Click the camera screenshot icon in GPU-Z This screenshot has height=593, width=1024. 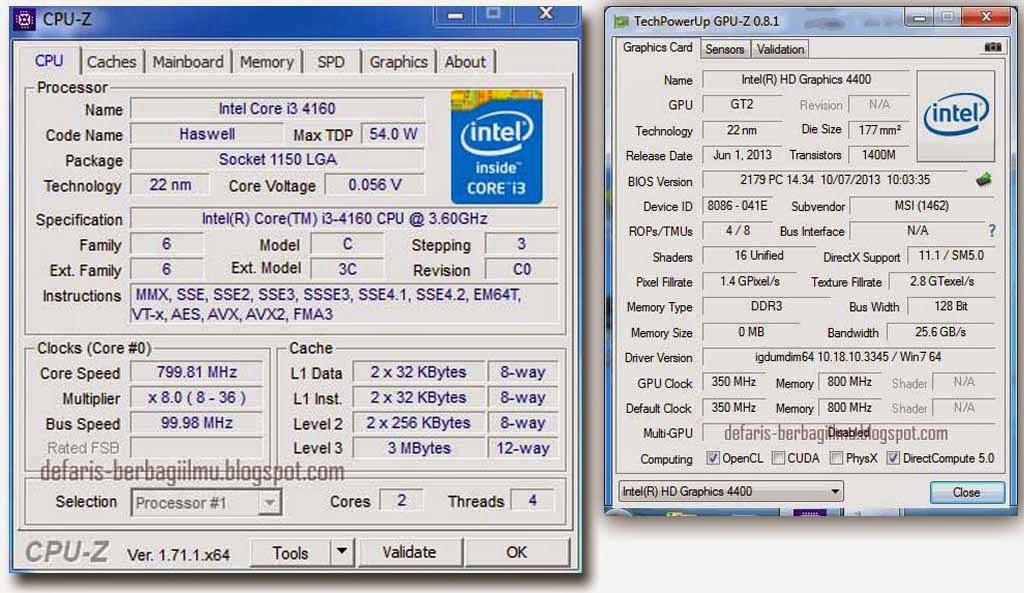point(992,47)
